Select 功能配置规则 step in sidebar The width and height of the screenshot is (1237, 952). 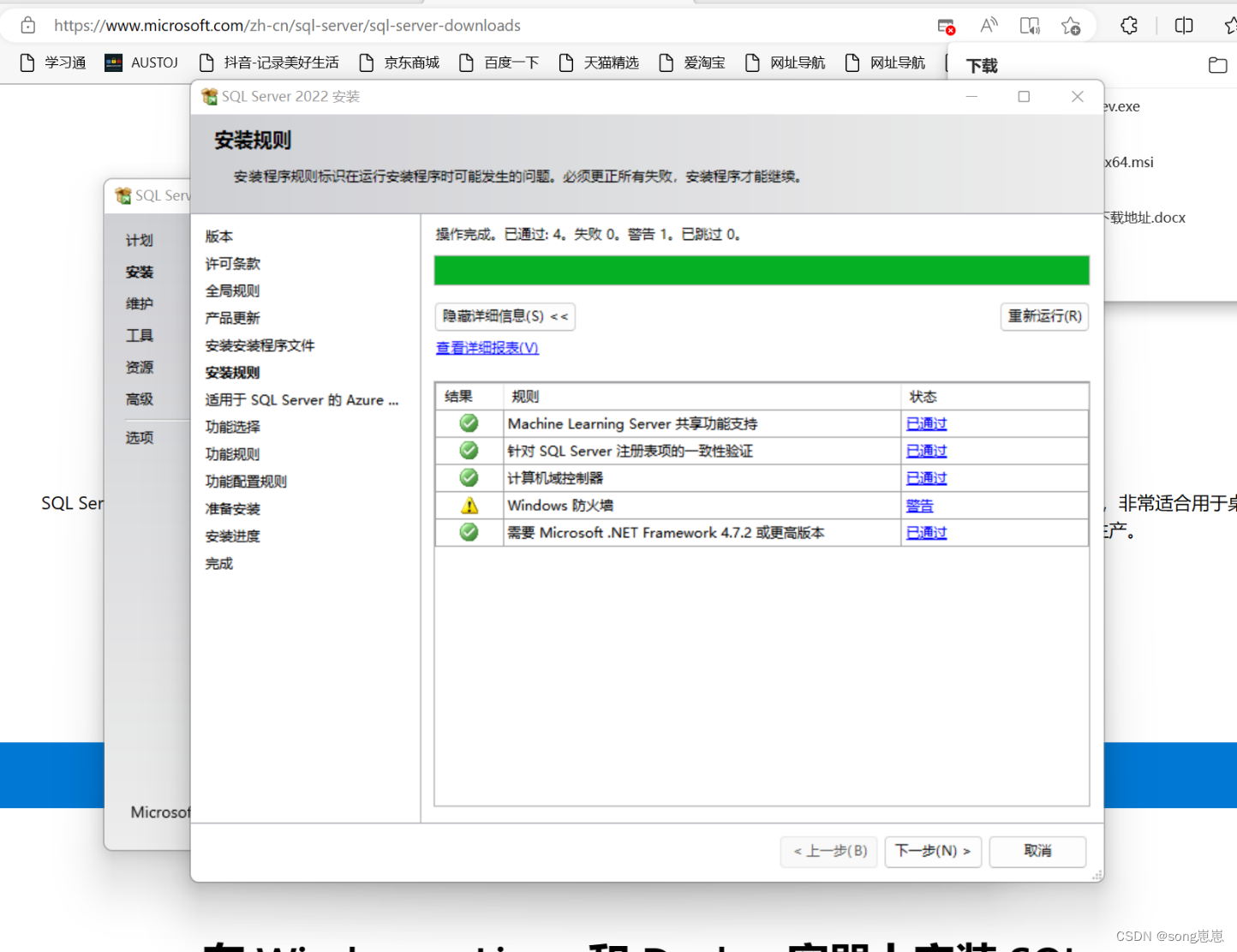click(247, 482)
